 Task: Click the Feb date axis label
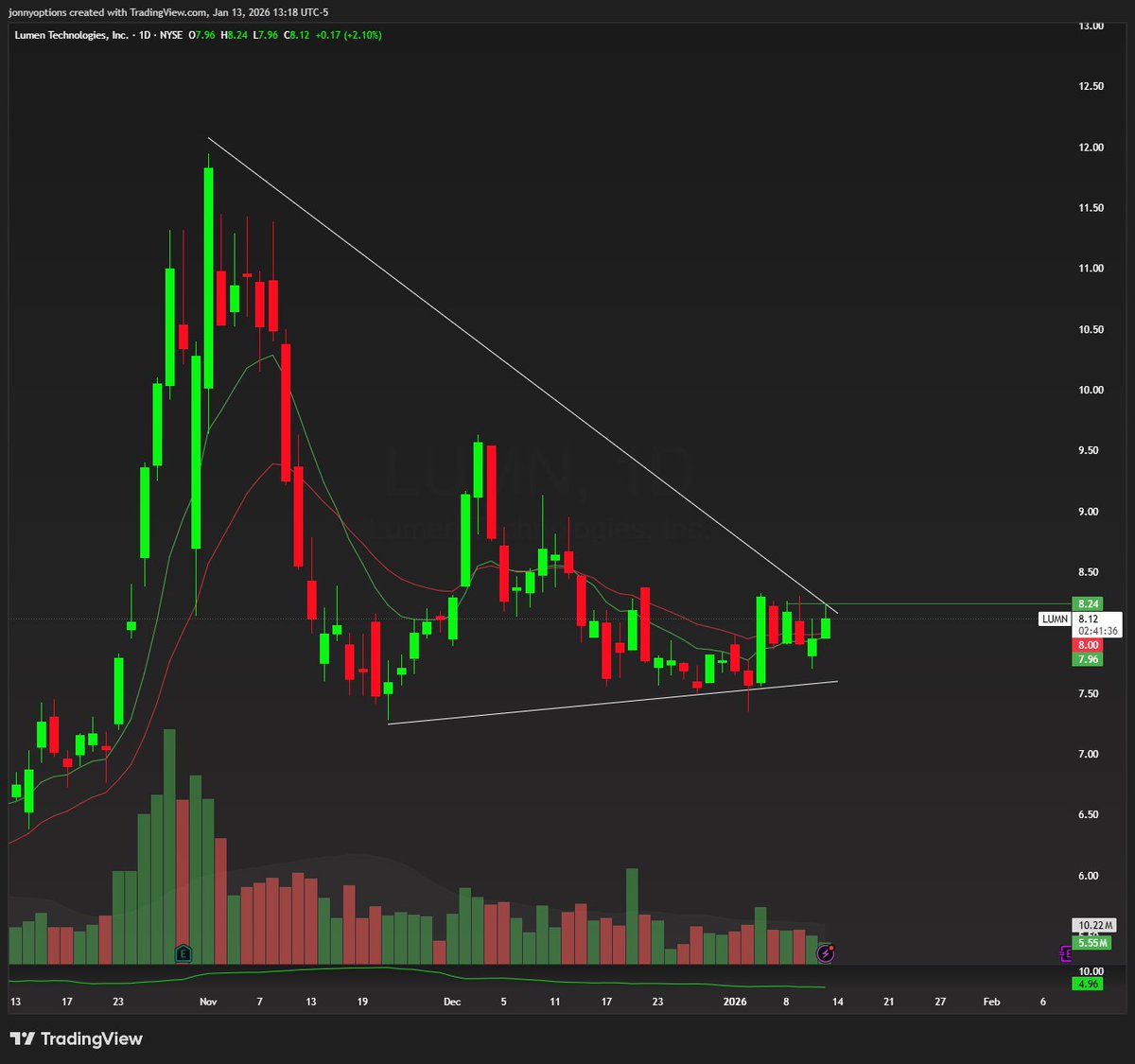pyautogui.click(x=991, y=1002)
